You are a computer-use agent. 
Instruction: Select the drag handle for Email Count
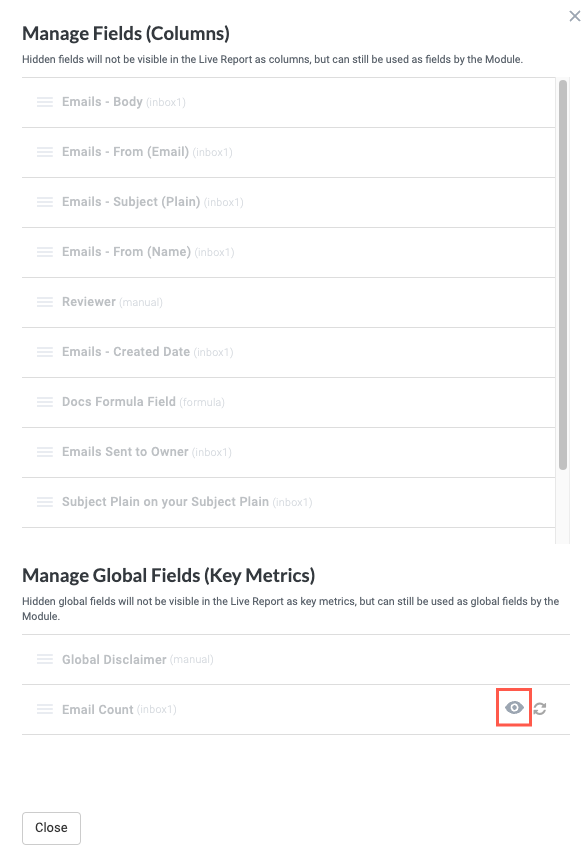(x=44, y=709)
